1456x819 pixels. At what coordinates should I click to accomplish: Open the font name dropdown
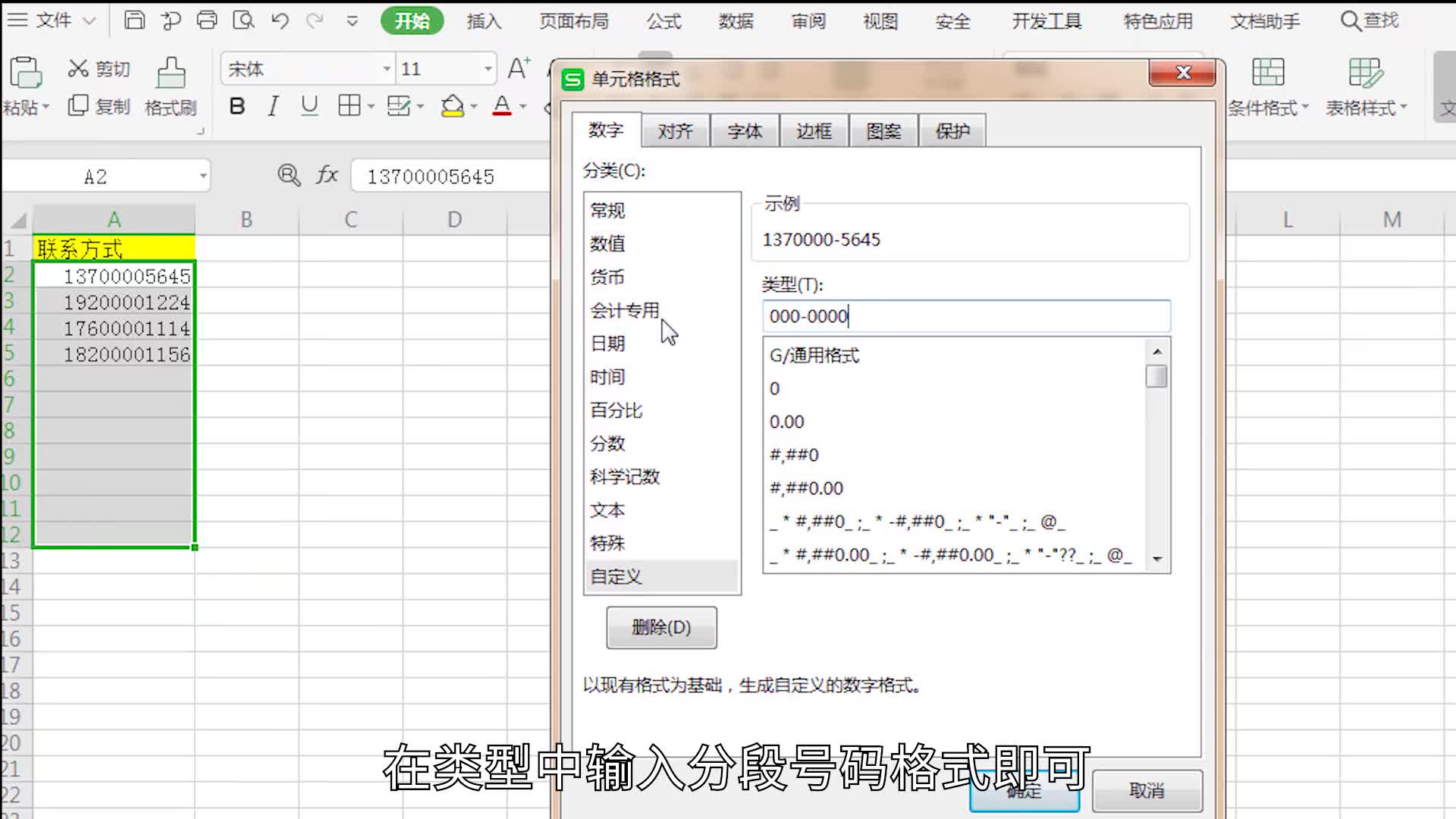pyautogui.click(x=387, y=69)
